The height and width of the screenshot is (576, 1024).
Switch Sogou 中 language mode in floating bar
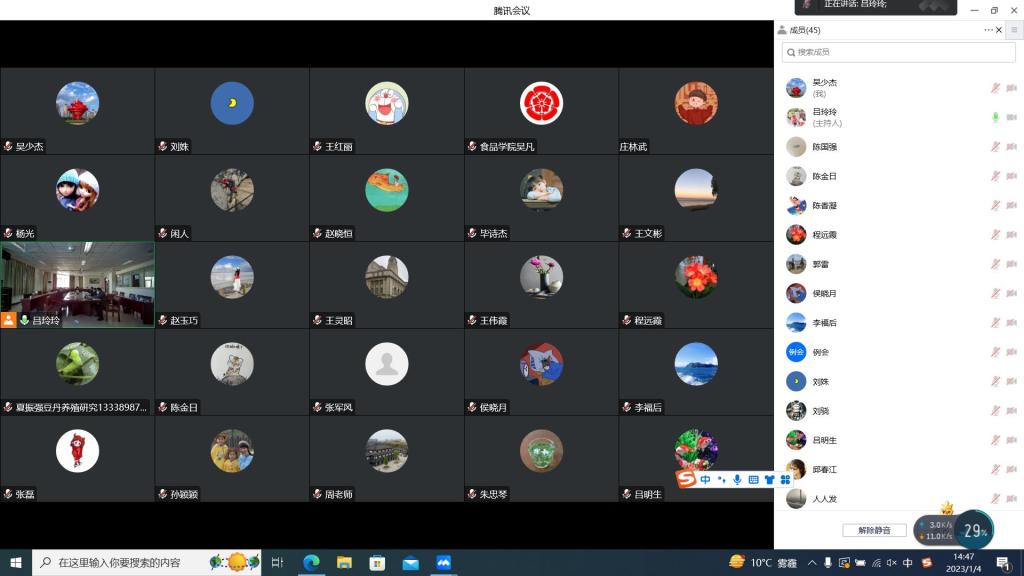(x=705, y=480)
